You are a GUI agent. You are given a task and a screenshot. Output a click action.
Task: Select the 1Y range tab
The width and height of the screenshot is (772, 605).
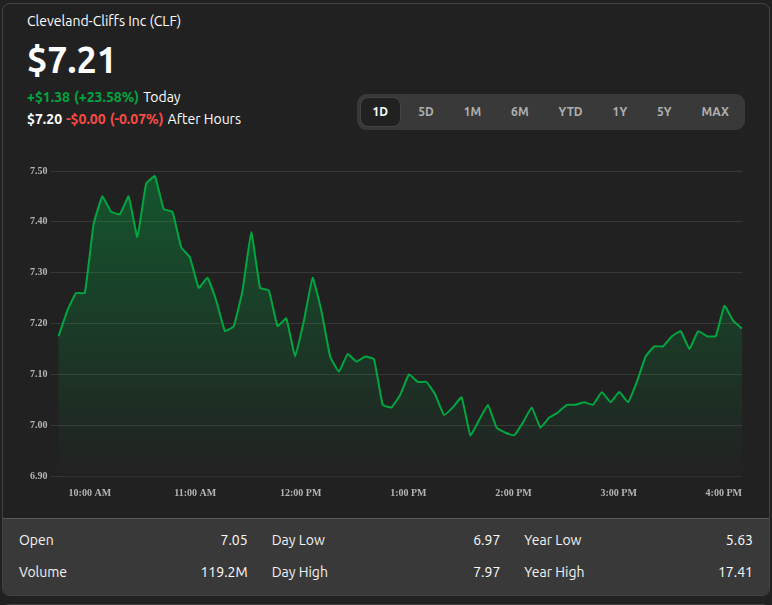pos(619,112)
